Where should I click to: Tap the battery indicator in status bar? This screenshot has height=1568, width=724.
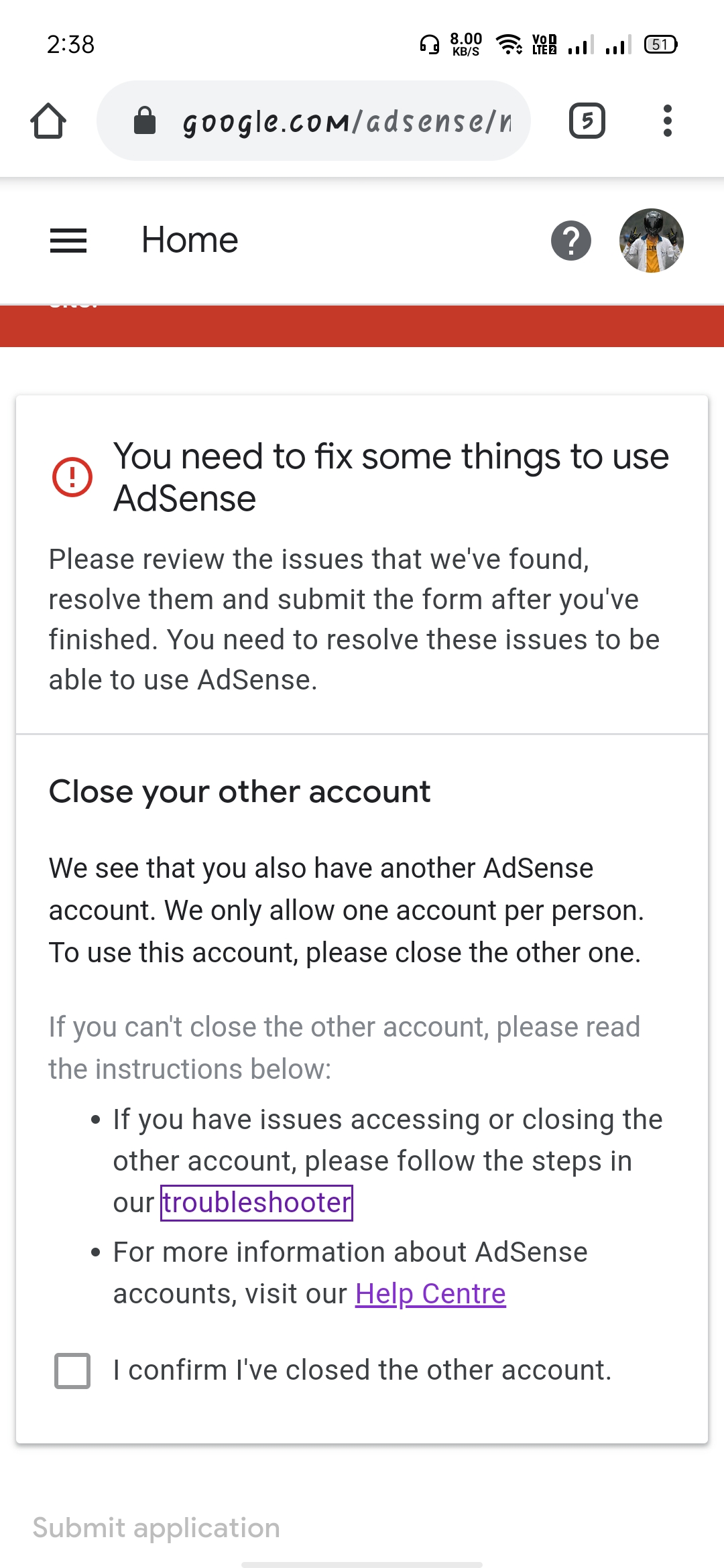click(660, 45)
